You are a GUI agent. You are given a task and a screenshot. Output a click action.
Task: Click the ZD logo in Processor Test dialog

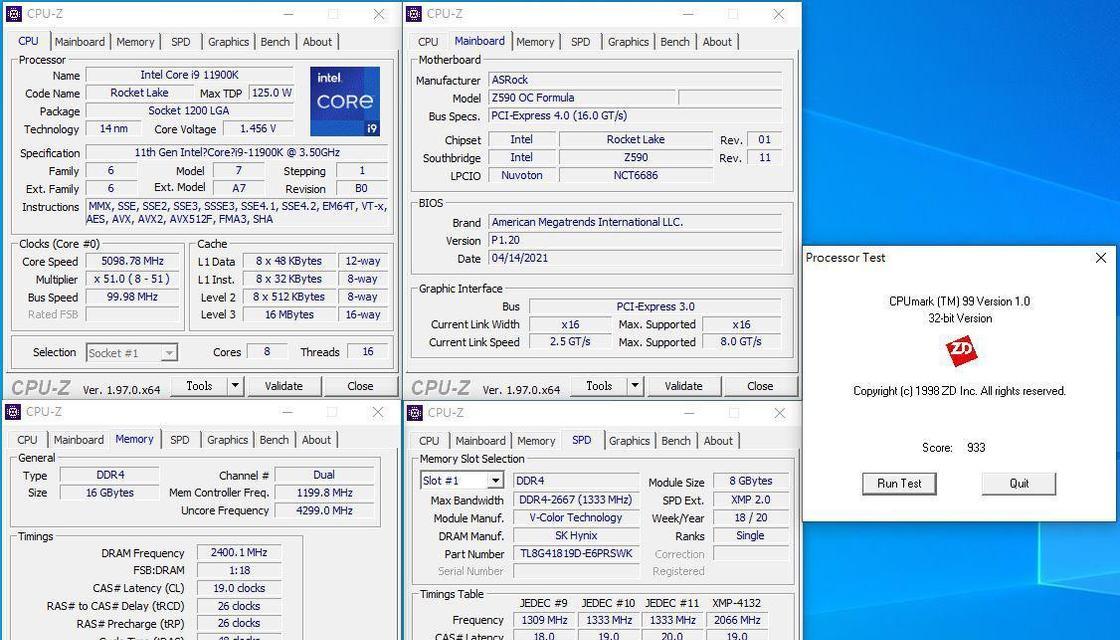[961, 351]
